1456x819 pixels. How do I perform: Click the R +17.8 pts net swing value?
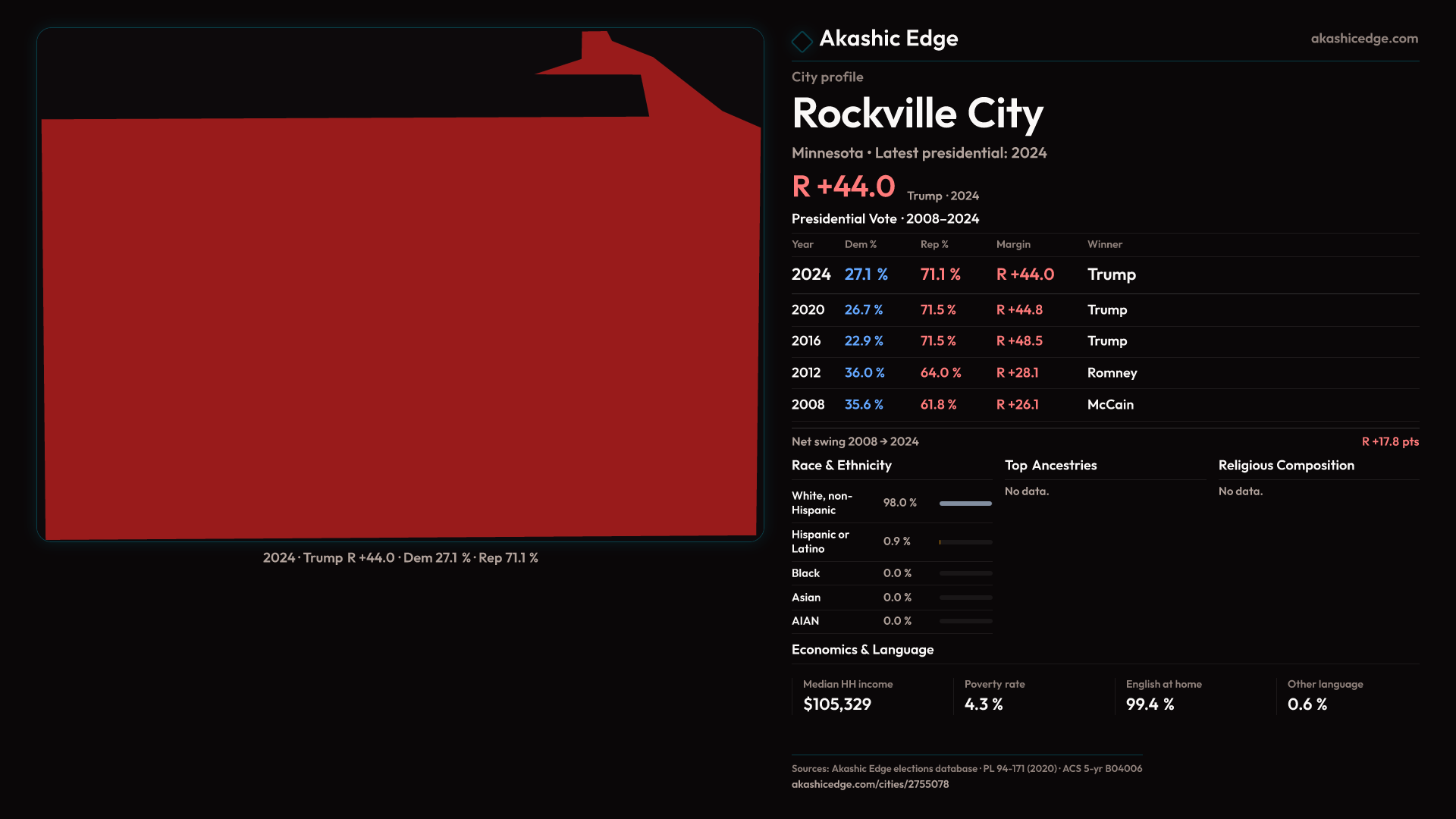coord(1389,441)
